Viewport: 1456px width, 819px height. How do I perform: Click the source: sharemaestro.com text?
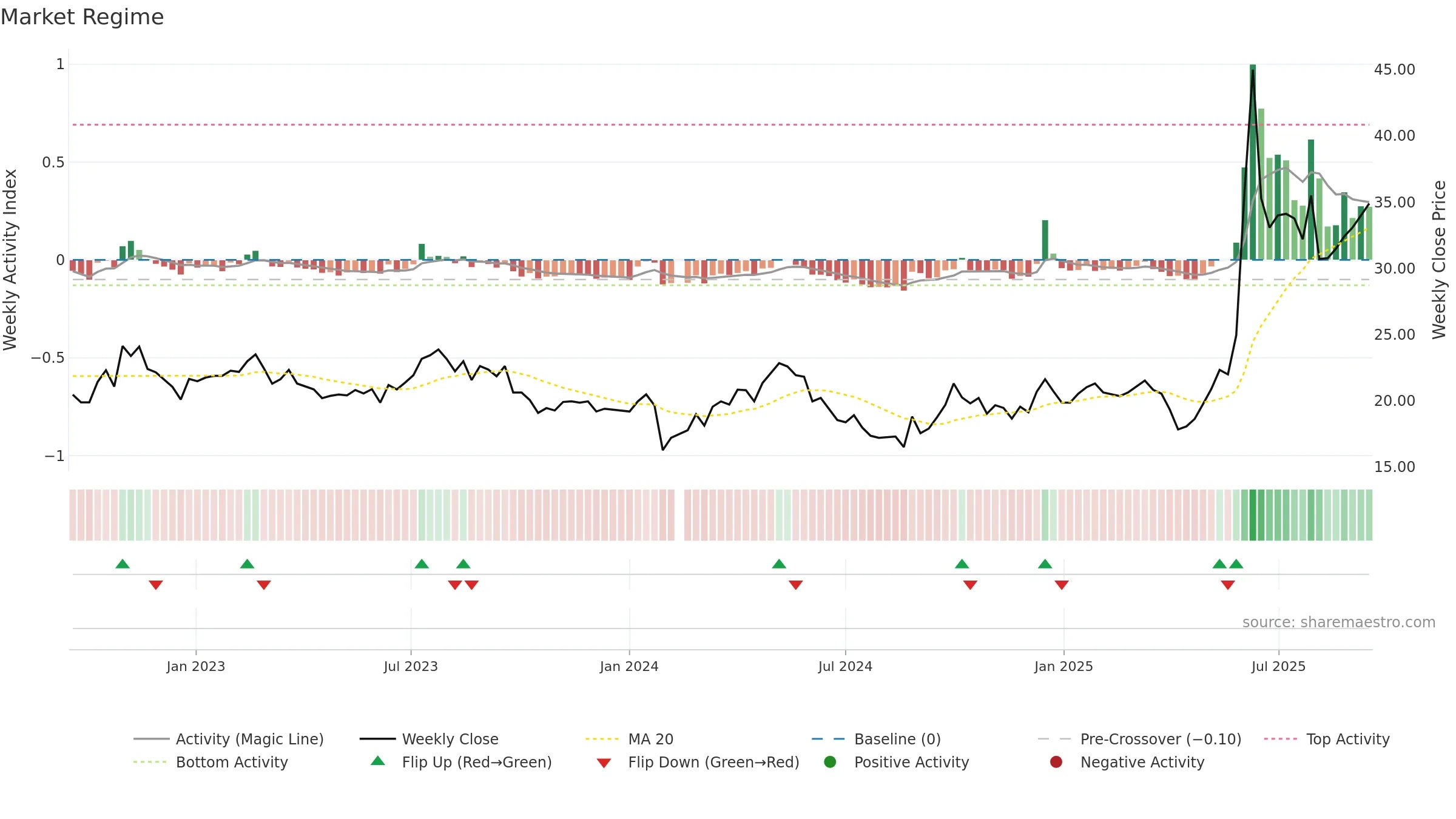pos(1339,622)
